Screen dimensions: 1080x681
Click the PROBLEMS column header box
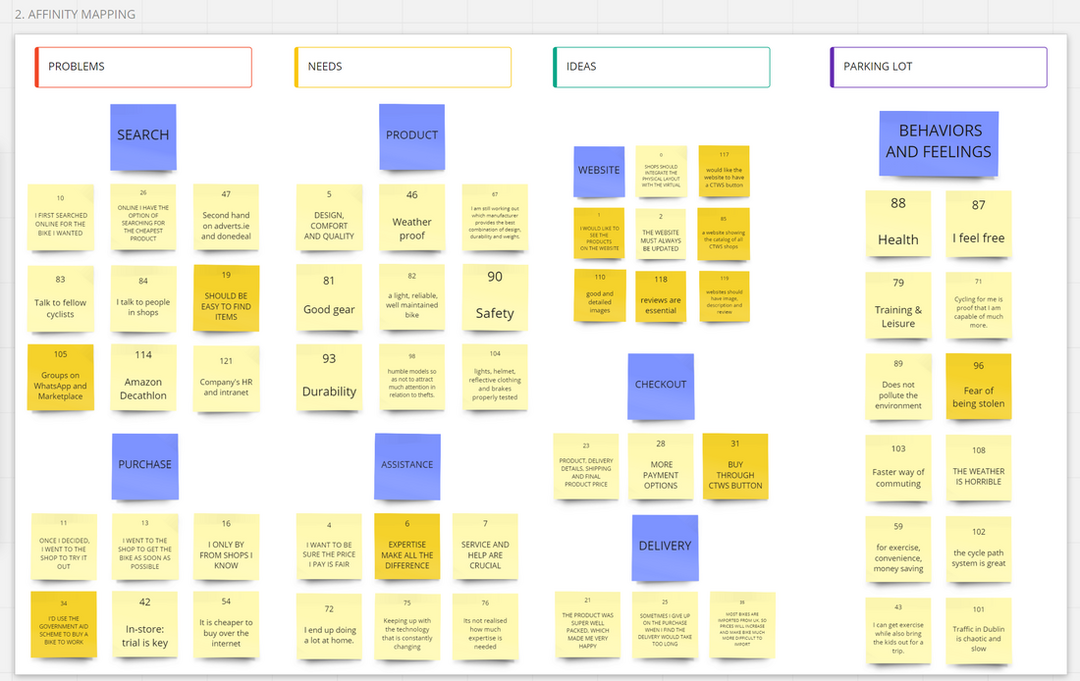point(143,67)
